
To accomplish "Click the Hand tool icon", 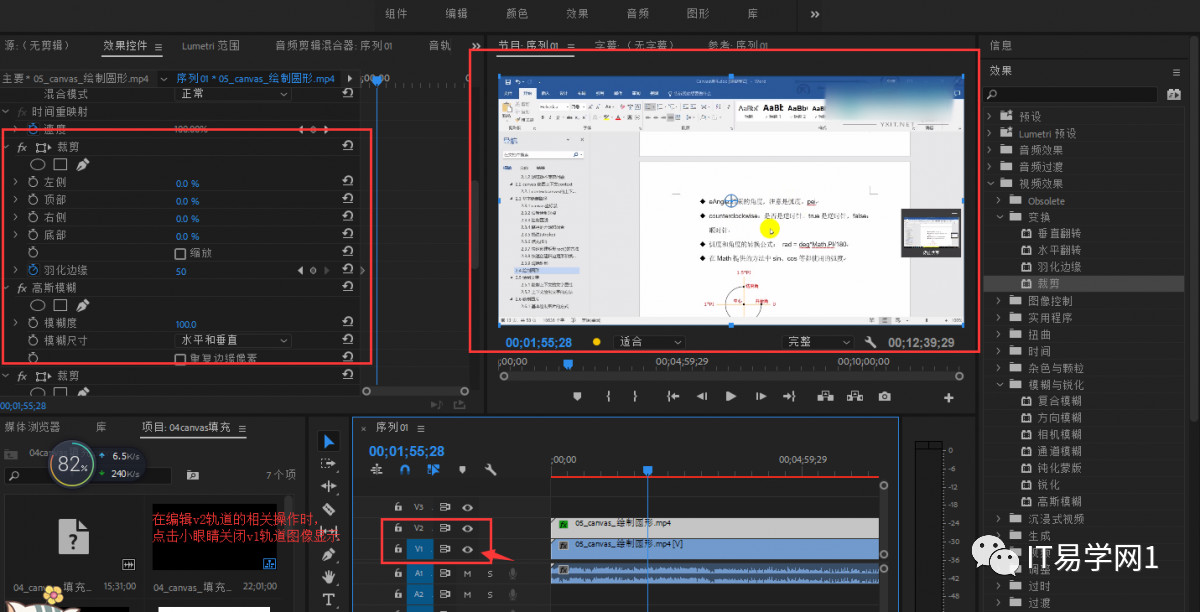I will point(329,577).
